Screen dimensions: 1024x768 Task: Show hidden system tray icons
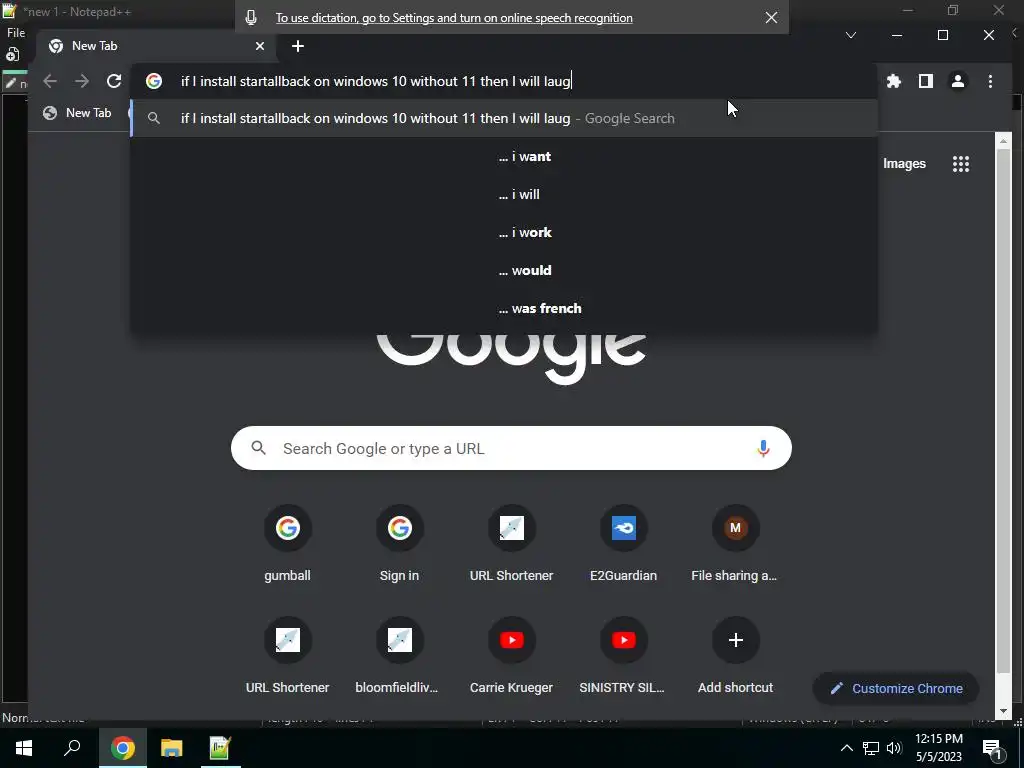pos(846,748)
